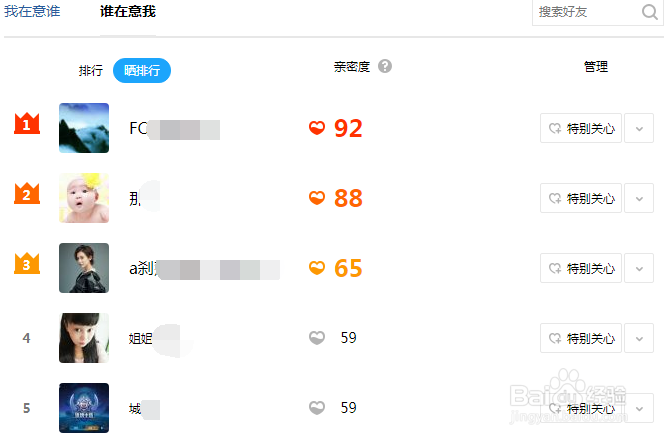This screenshot has width=665, height=440.
Task: Click the red heart beside score 92
Action: pos(317,128)
